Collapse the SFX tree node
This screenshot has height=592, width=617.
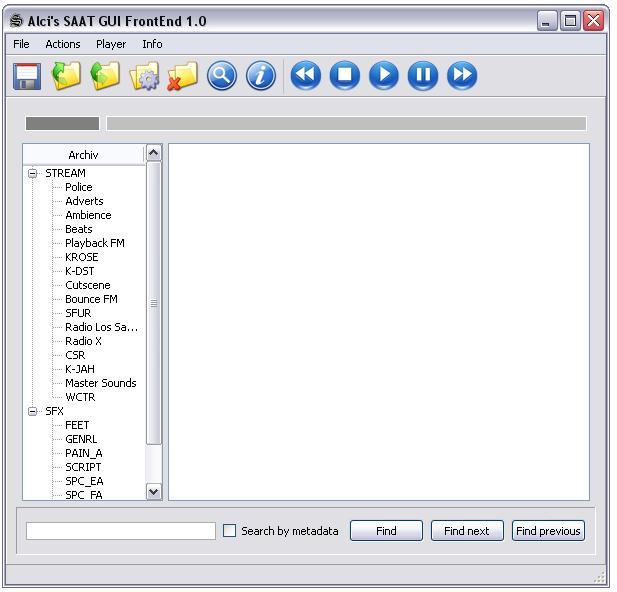pyautogui.click(x=33, y=411)
